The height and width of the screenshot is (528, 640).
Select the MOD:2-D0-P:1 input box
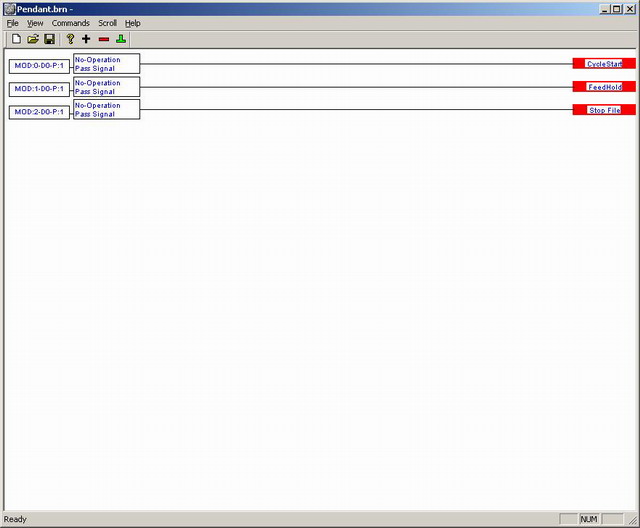tap(39, 112)
